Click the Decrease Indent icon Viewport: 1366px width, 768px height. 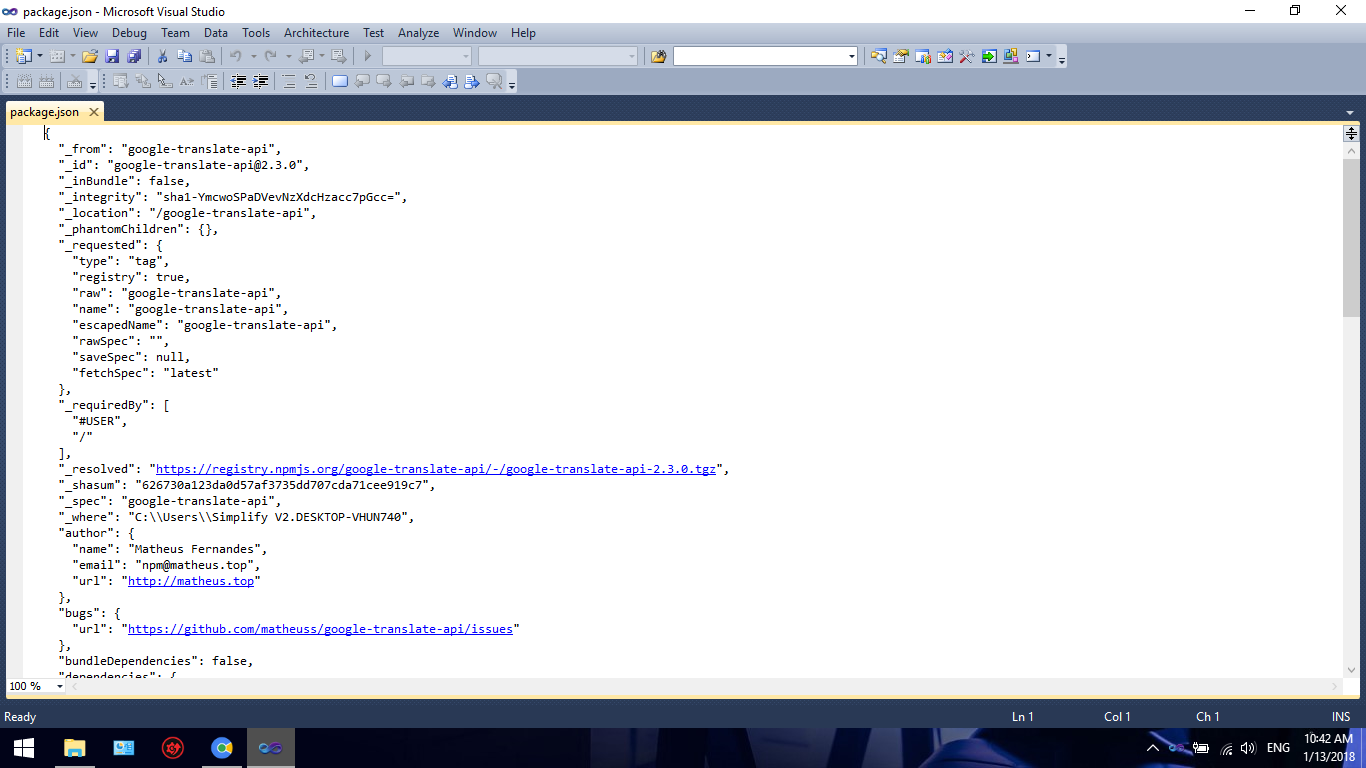tap(239, 82)
